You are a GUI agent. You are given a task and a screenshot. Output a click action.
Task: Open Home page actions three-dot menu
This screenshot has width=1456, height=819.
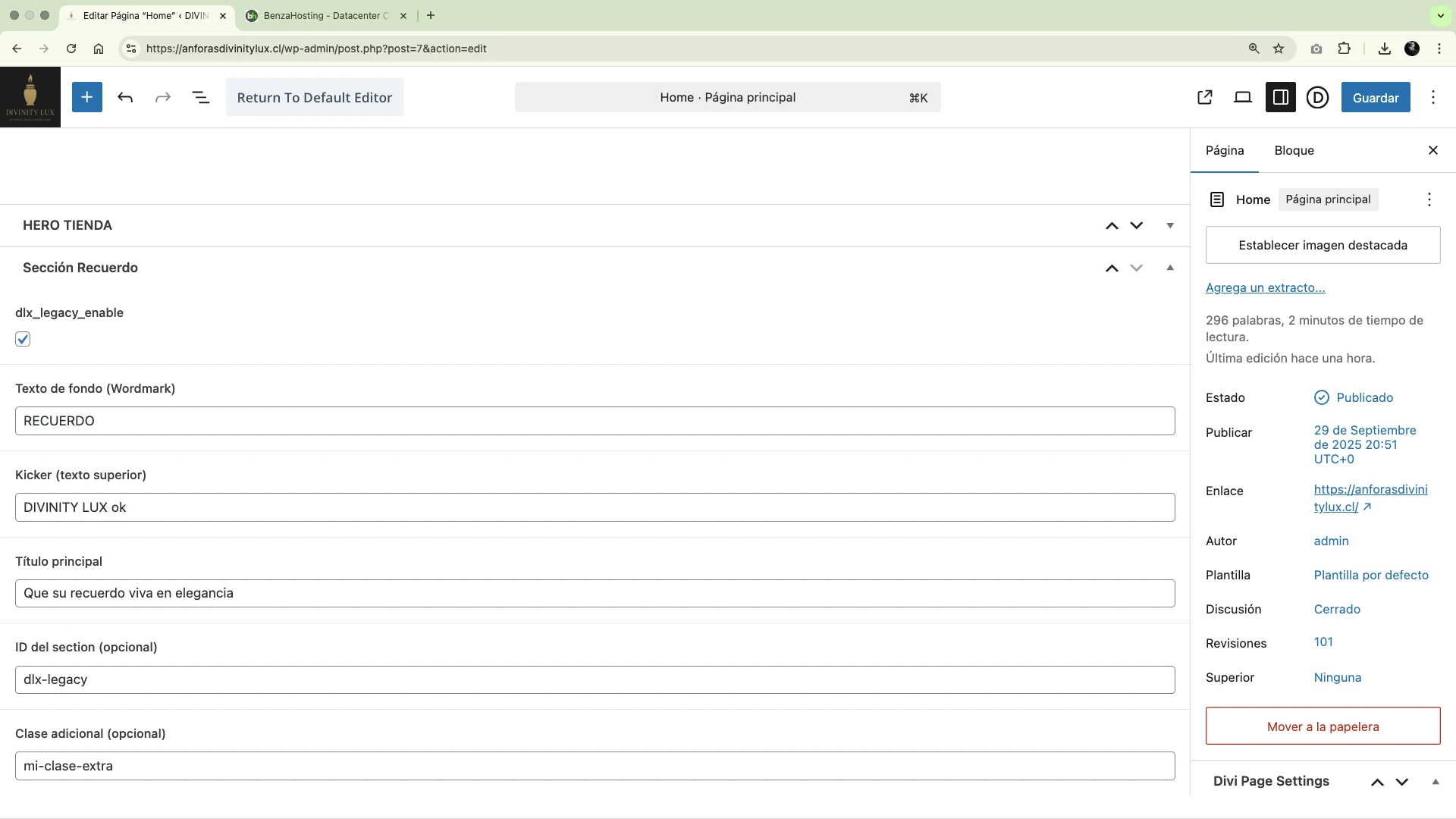click(1429, 199)
